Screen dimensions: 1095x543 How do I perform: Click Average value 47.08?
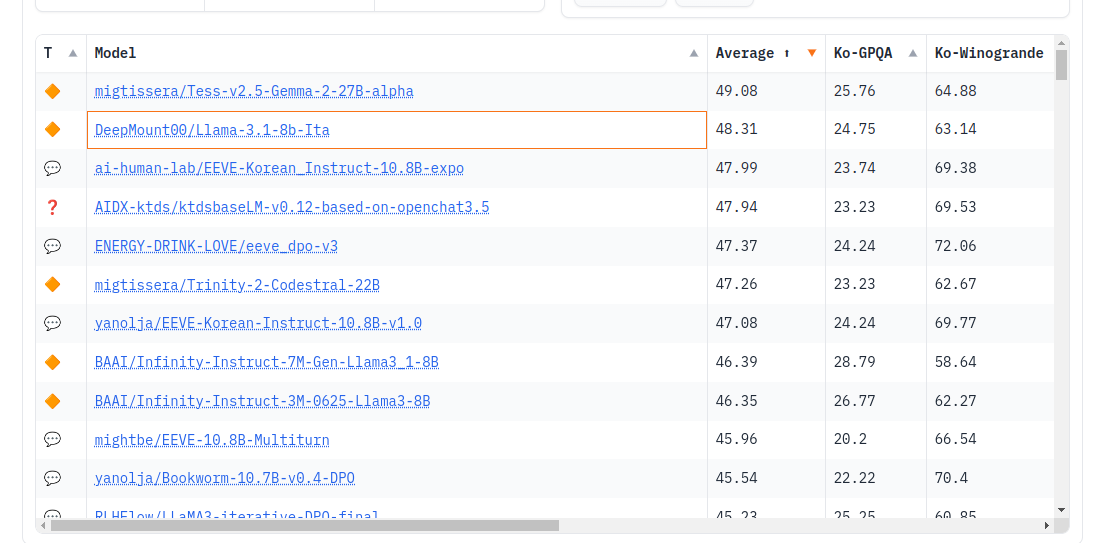[736, 323]
